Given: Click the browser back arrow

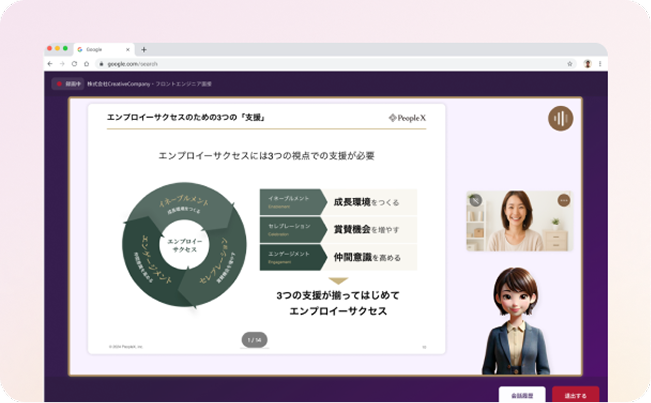Looking at the screenshot, I should pos(51,63).
